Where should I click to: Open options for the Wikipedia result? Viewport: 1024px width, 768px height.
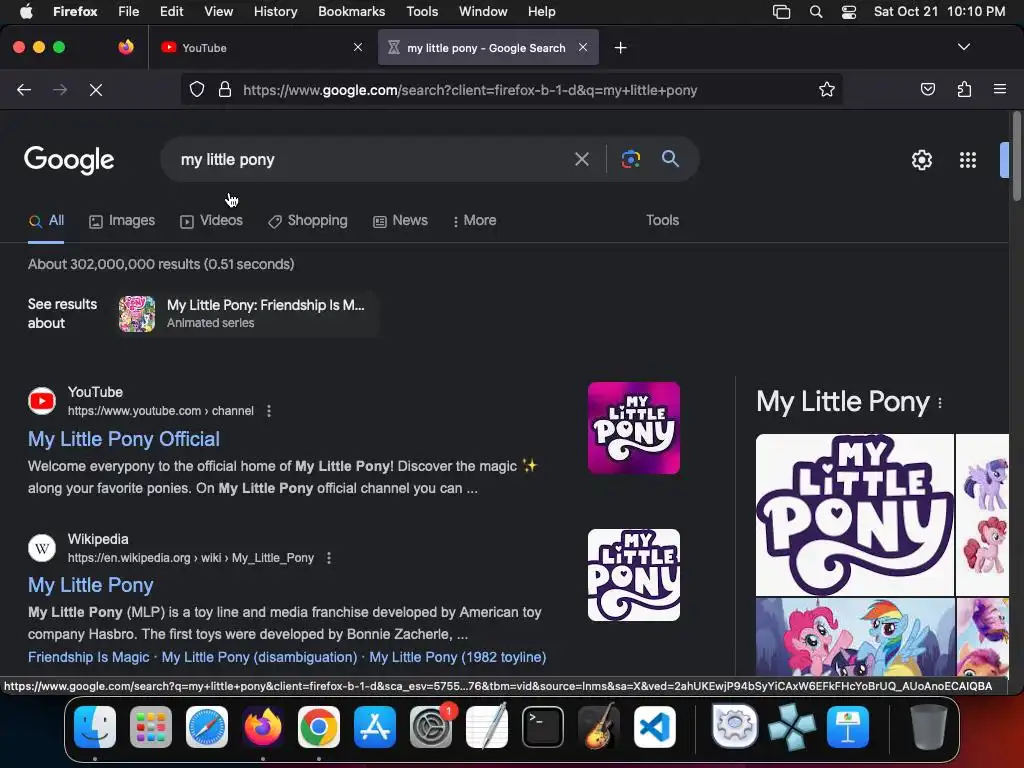328,558
